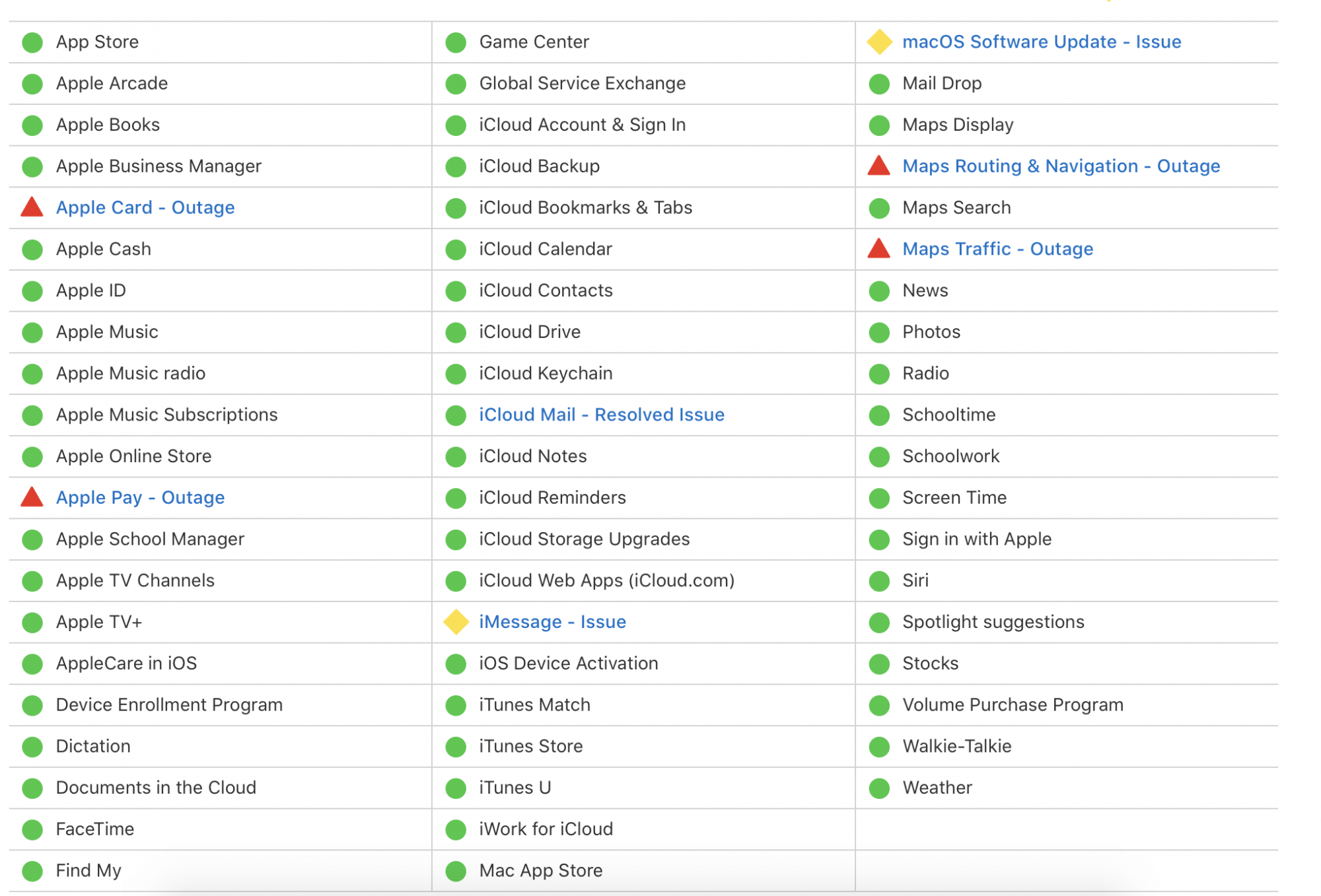
Task: Open the Maps Traffic - Outage link
Action: (x=998, y=249)
